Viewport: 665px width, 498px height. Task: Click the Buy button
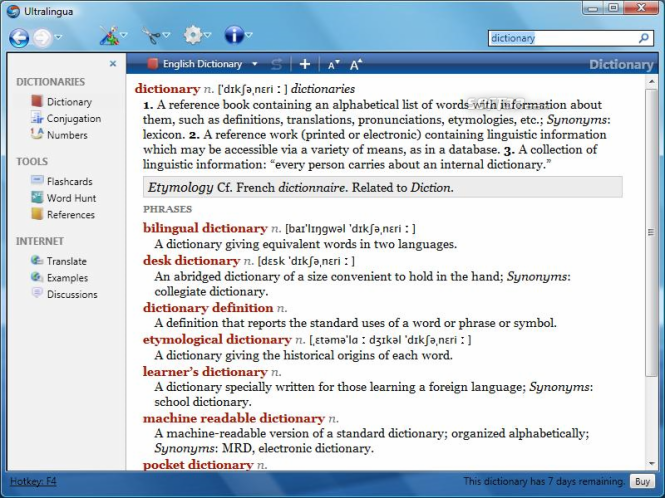tap(642, 481)
